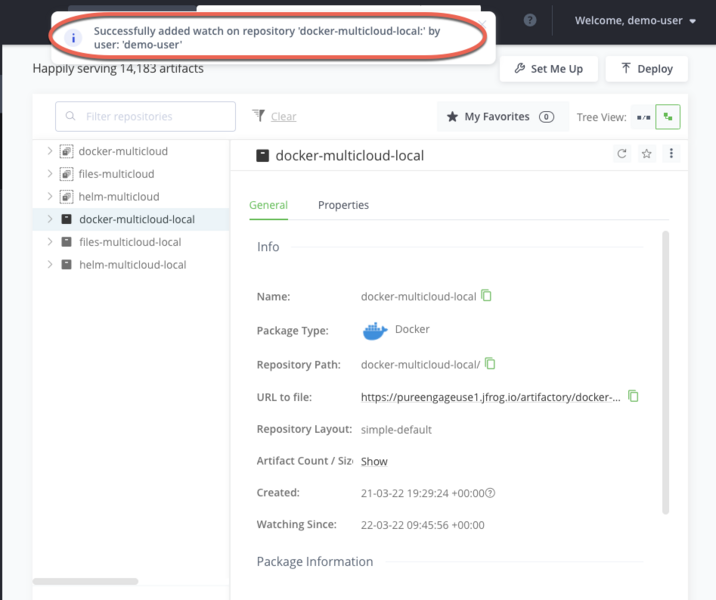This screenshot has height=600, width=716.
Task: Switch to the General tab
Action: (x=268, y=205)
